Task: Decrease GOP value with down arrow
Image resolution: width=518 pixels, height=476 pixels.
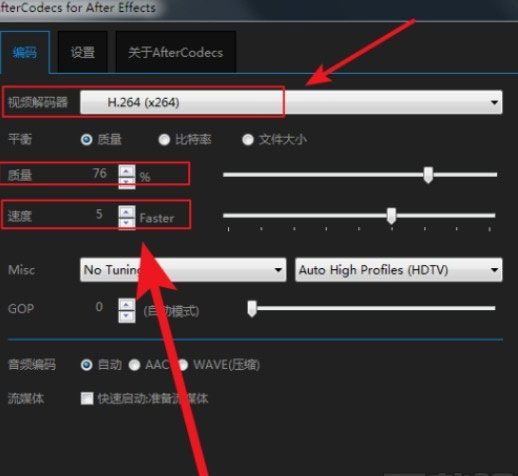Action: click(x=127, y=316)
